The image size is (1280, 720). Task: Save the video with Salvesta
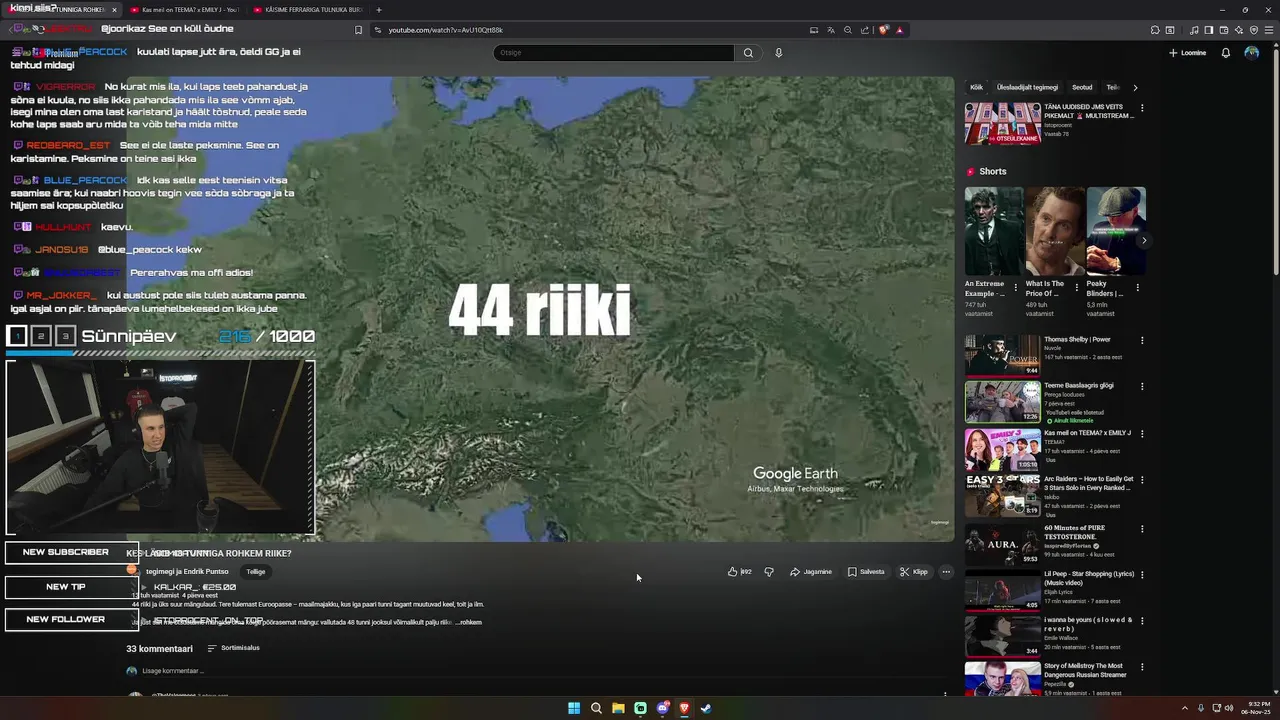pyautogui.click(x=866, y=572)
